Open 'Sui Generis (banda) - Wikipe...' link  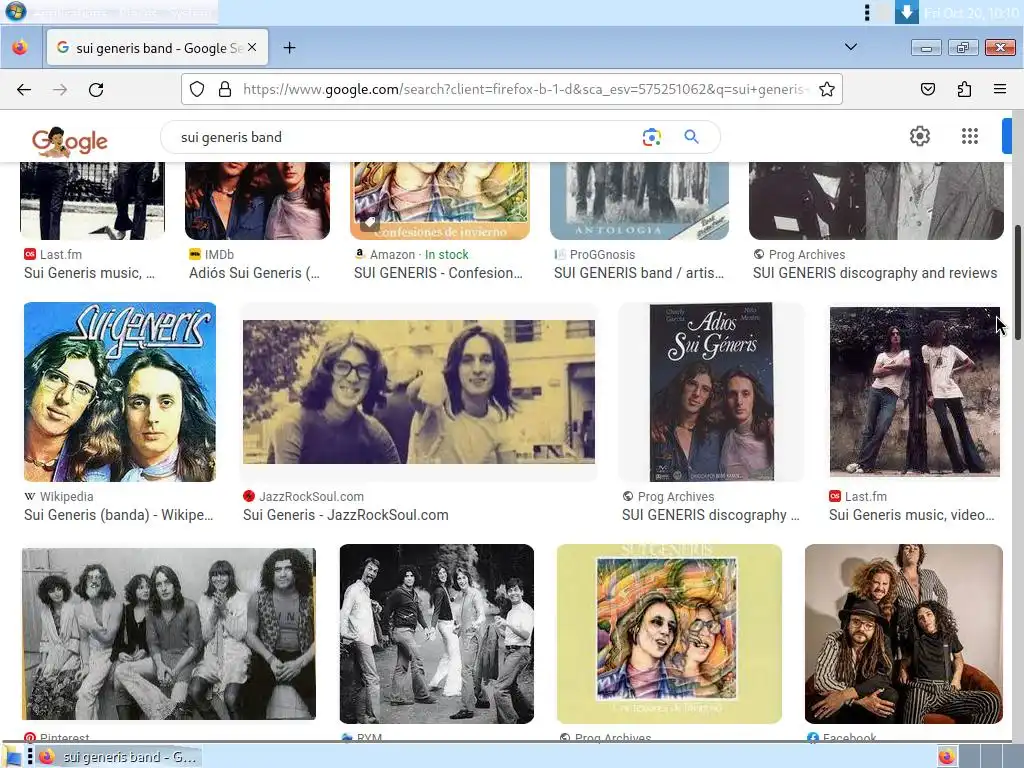(x=118, y=515)
